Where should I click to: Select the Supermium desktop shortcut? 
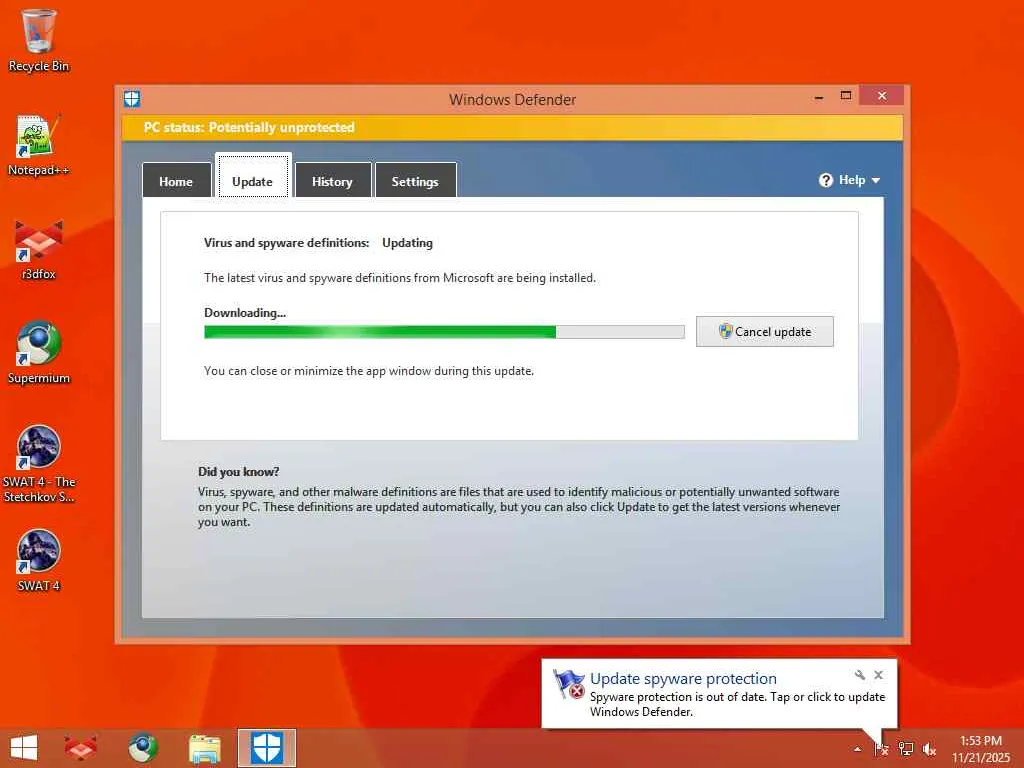(39, 353)
